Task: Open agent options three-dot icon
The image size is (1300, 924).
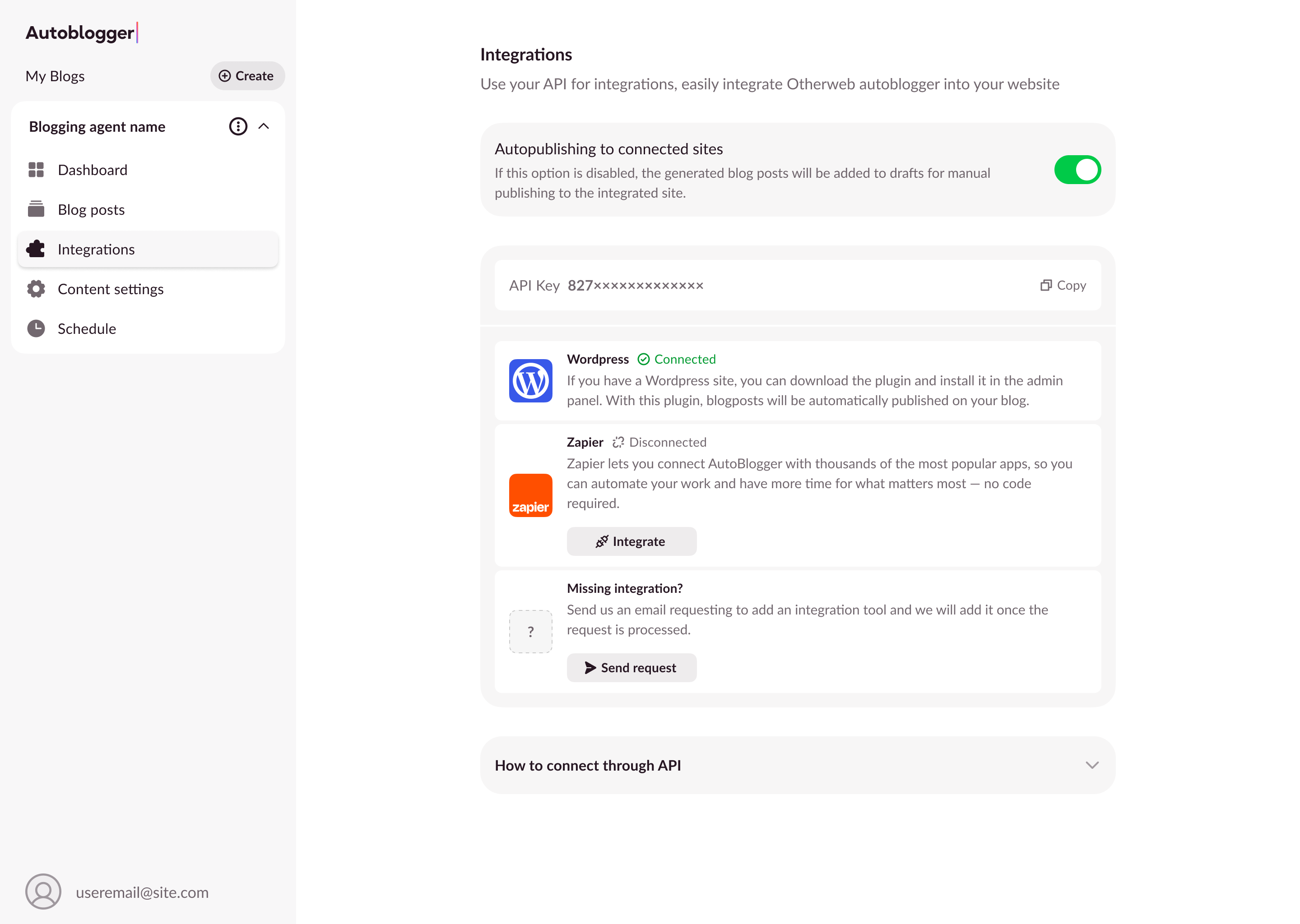Action: click(x=238, y=126)
